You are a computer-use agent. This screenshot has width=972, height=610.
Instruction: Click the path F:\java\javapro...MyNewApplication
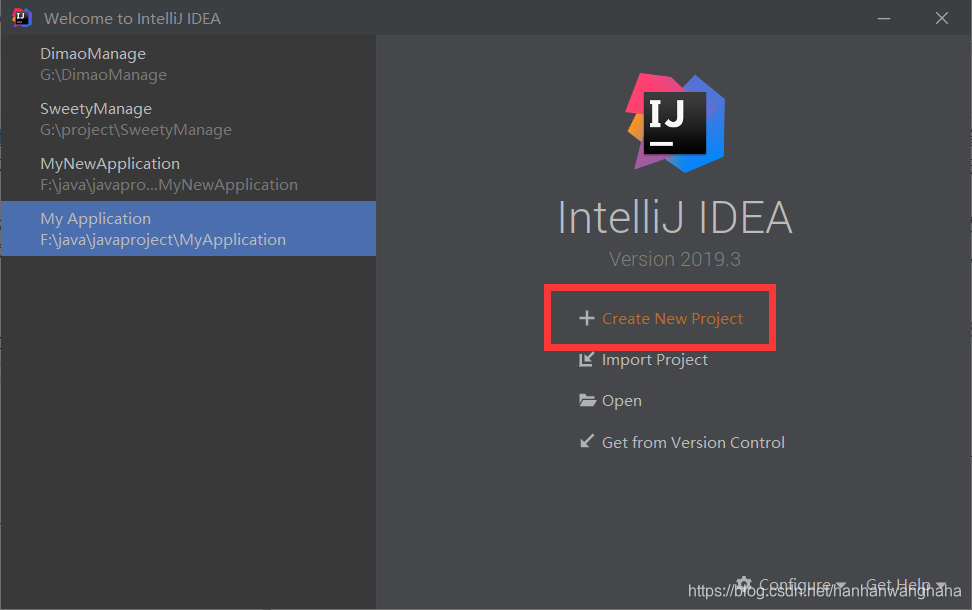169,185
